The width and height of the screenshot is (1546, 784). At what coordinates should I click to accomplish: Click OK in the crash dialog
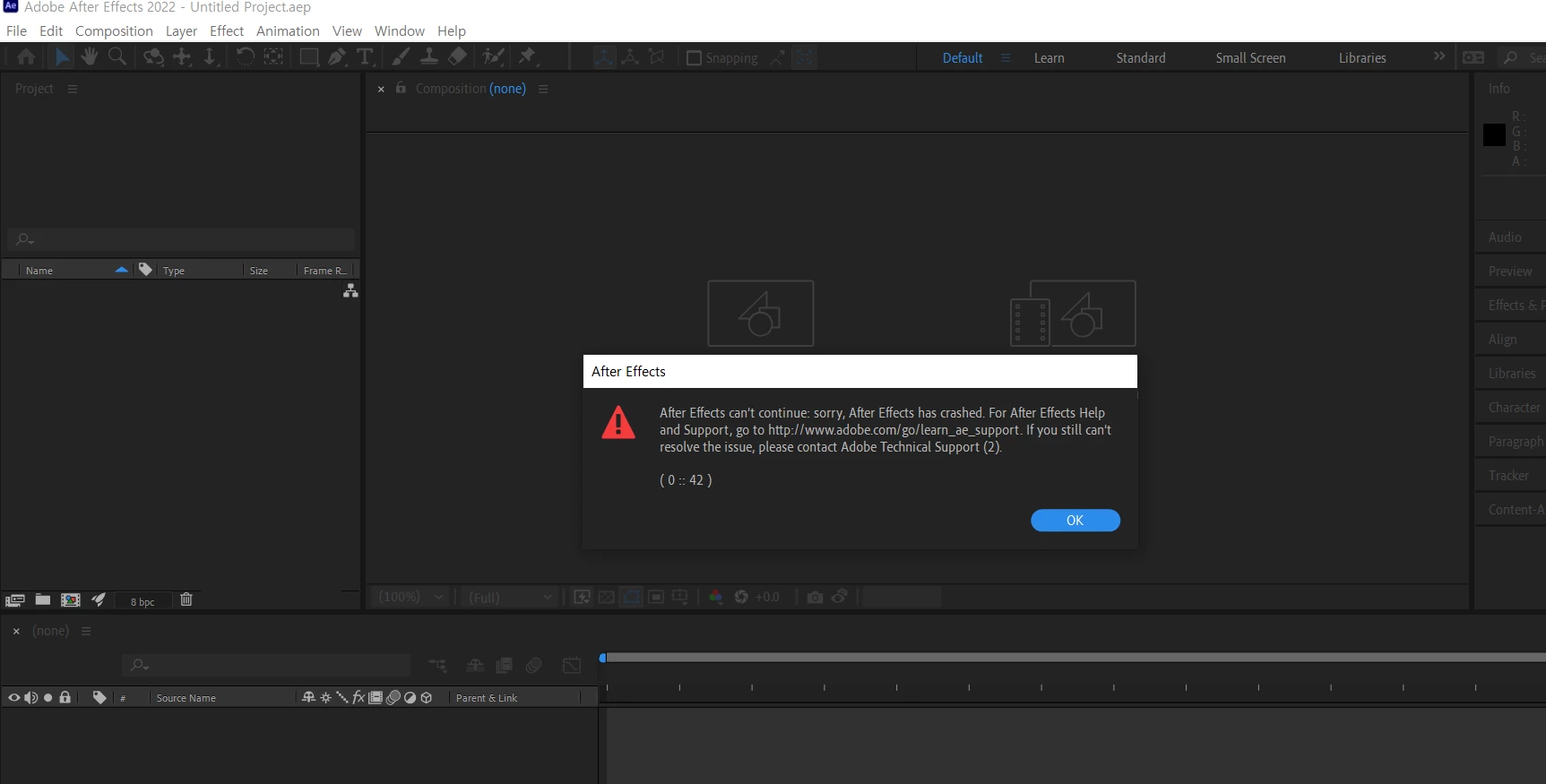tap(1075, 521)
